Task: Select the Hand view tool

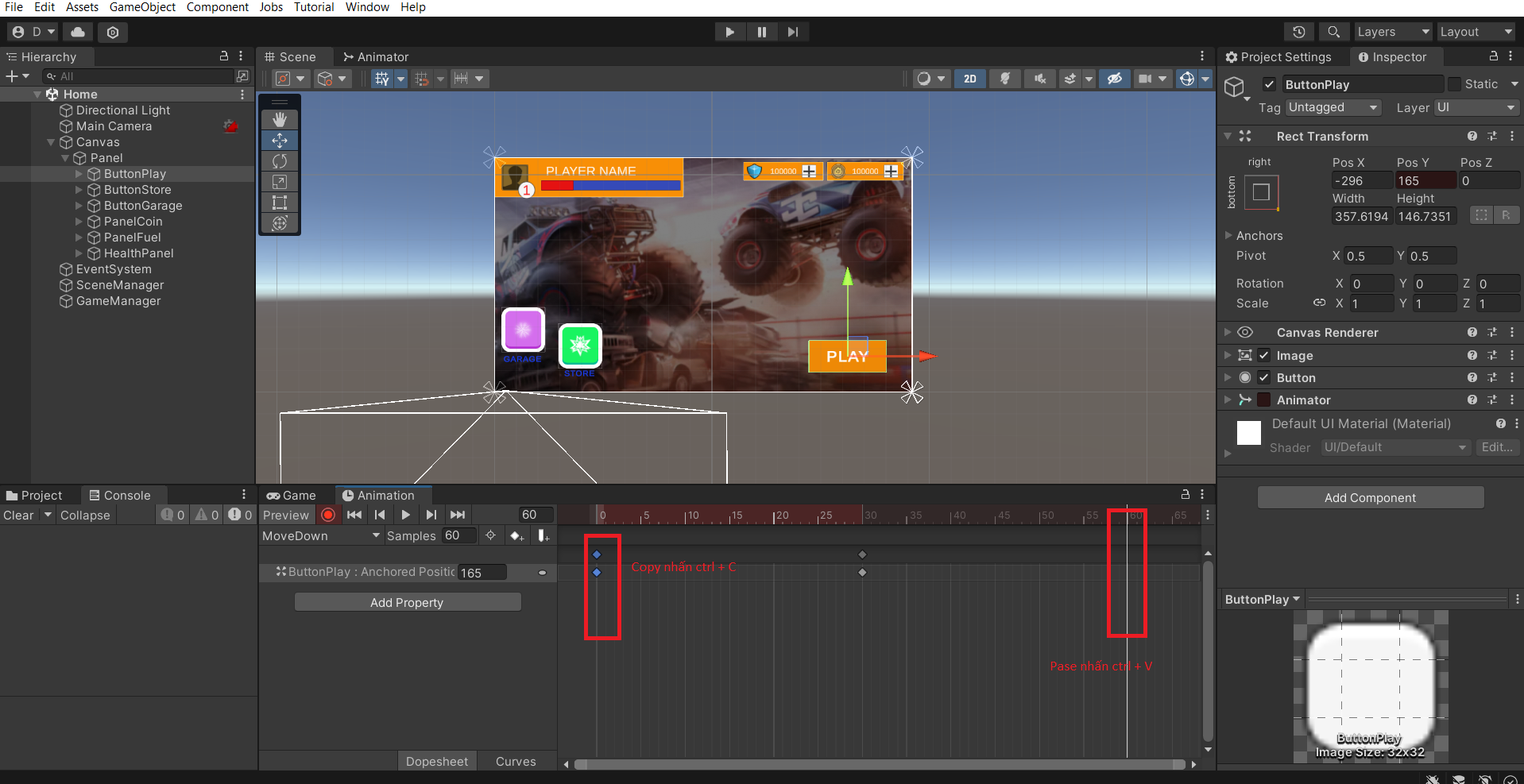Action: (280, 119)
